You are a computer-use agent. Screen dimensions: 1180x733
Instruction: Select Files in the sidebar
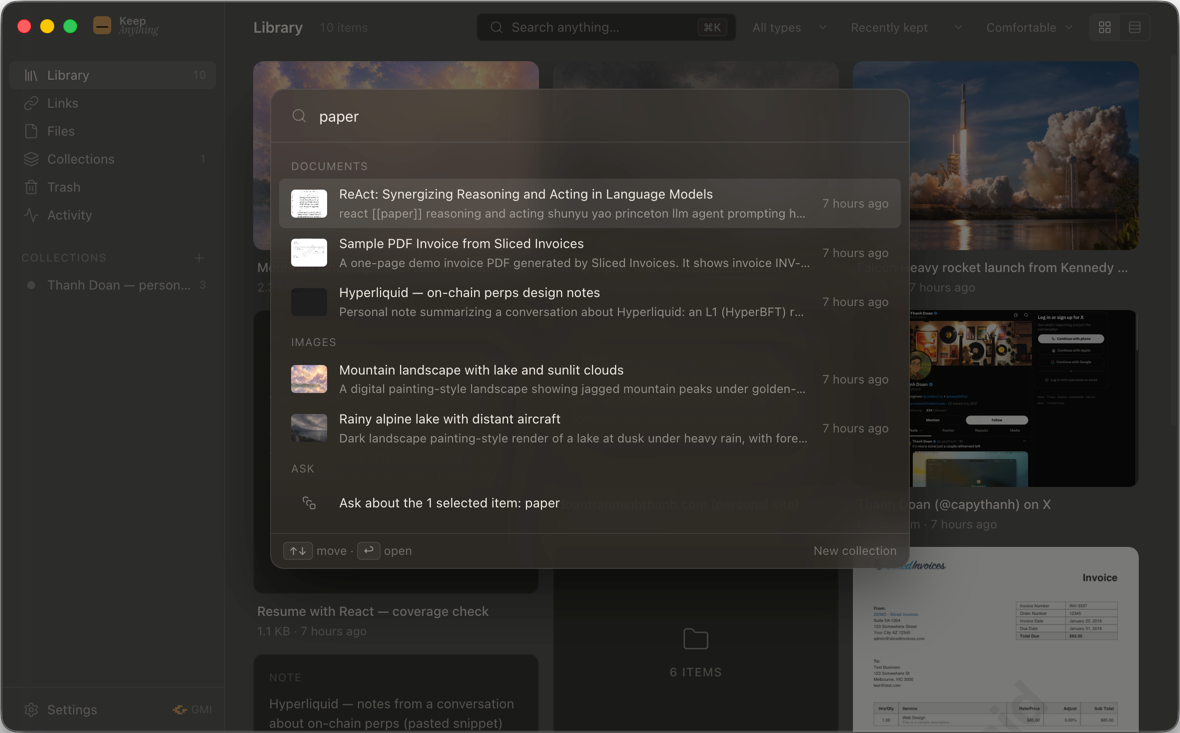(113, 131)
